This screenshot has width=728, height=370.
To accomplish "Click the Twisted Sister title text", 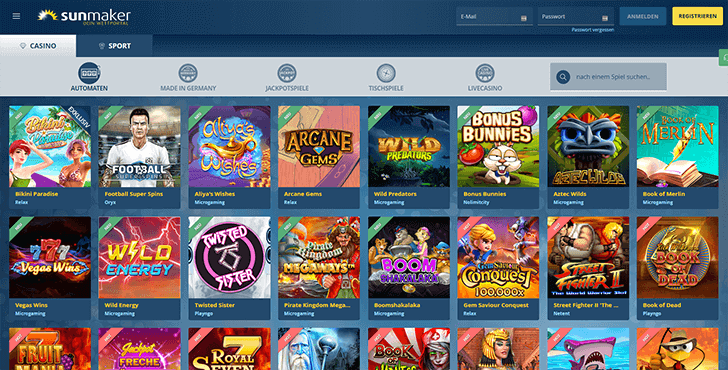I will [214, 305].
